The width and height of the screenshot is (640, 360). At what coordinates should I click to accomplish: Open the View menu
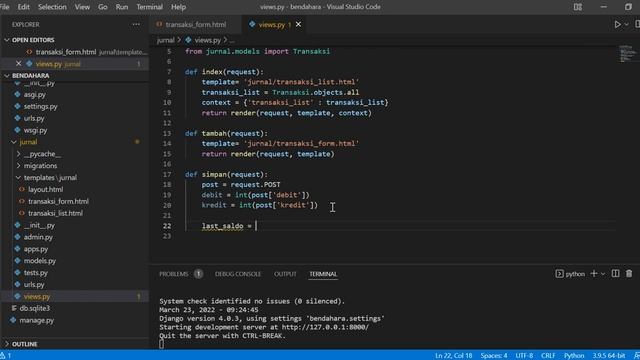click(x=82, y=7)
